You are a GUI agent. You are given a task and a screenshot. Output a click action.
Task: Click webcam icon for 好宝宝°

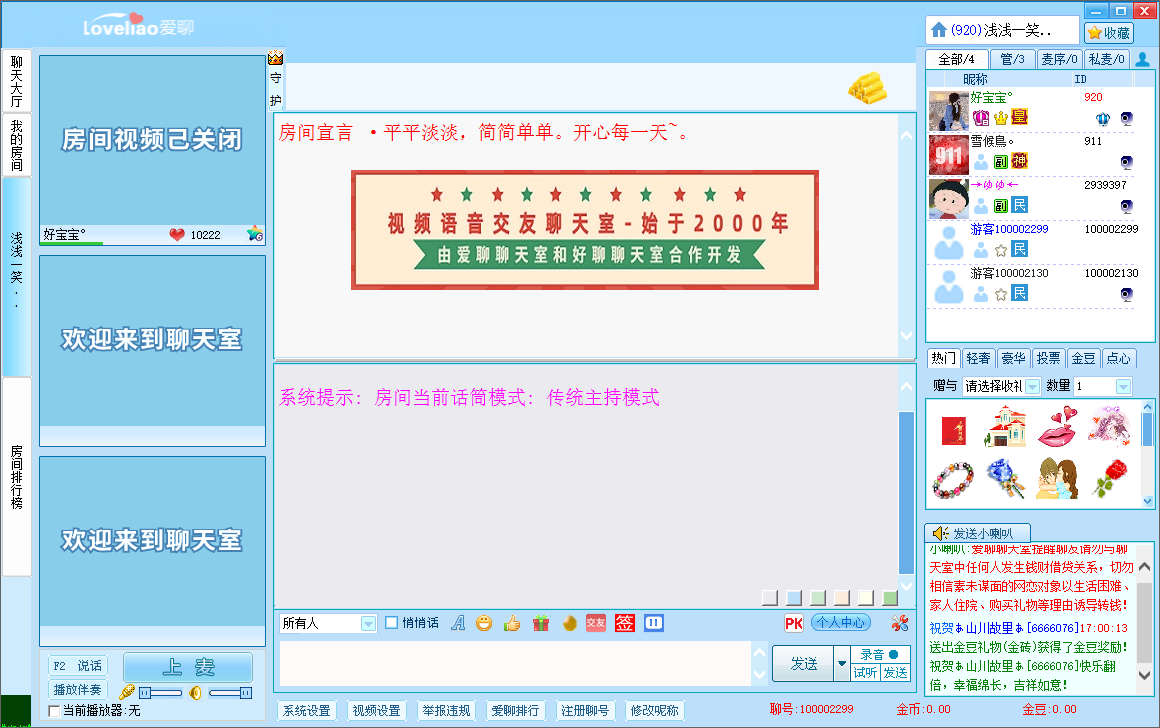(1126, 118)
